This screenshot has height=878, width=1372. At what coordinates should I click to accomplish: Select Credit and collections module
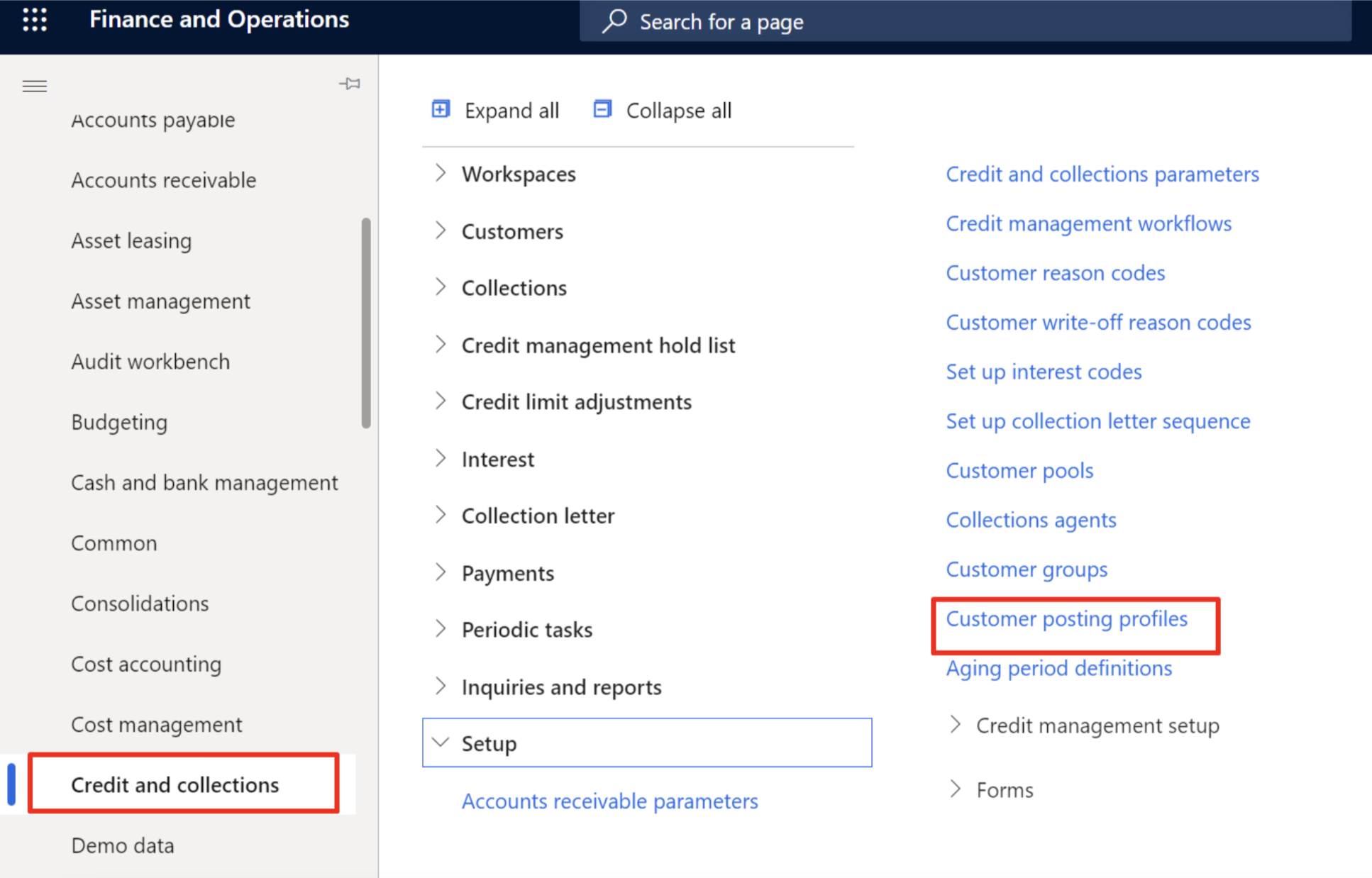tap(175, 784)
